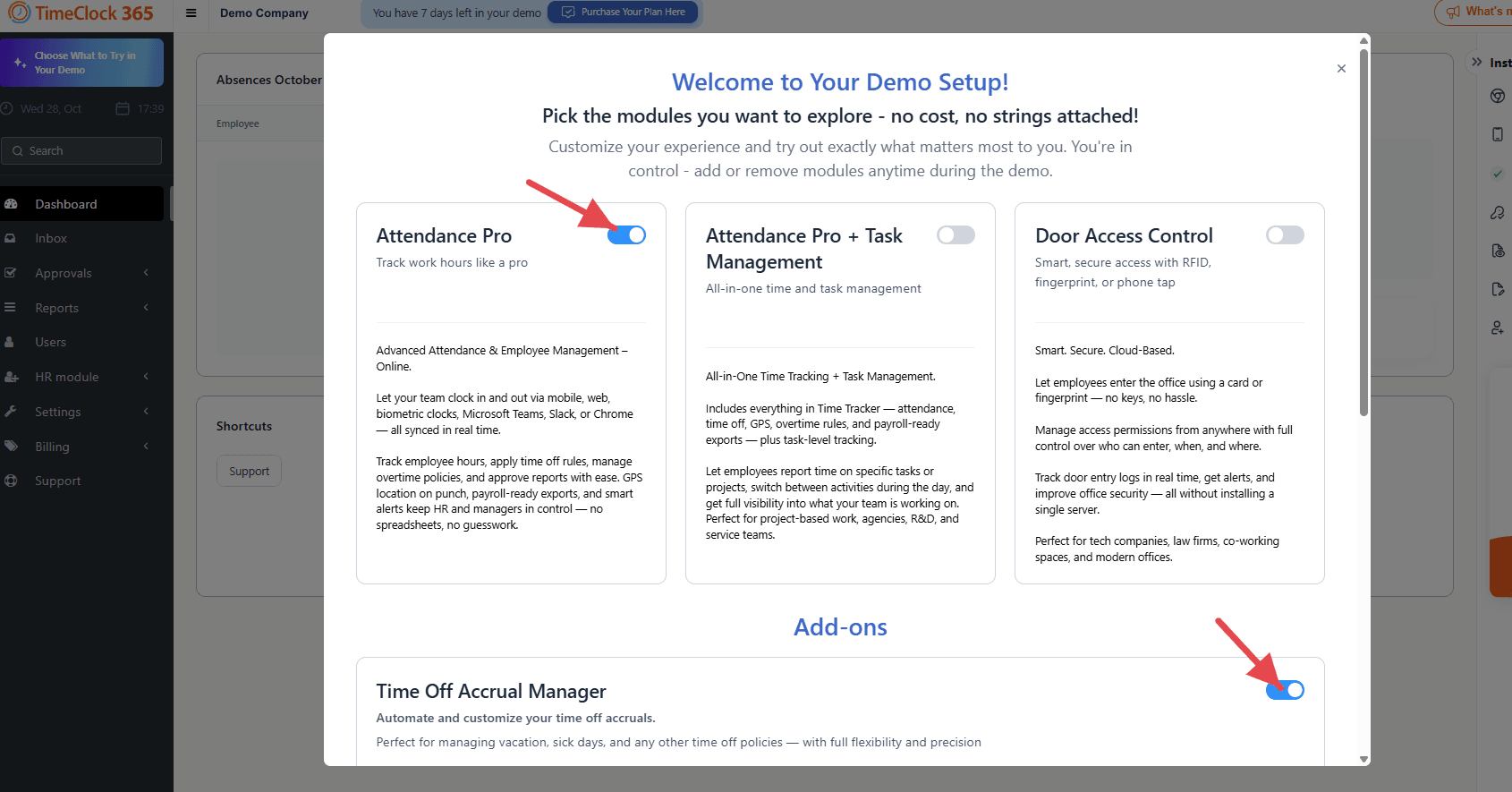Click the green checkmark icon in right panel
This screenshot has height=792, width=1512.
pos(1497,174)
